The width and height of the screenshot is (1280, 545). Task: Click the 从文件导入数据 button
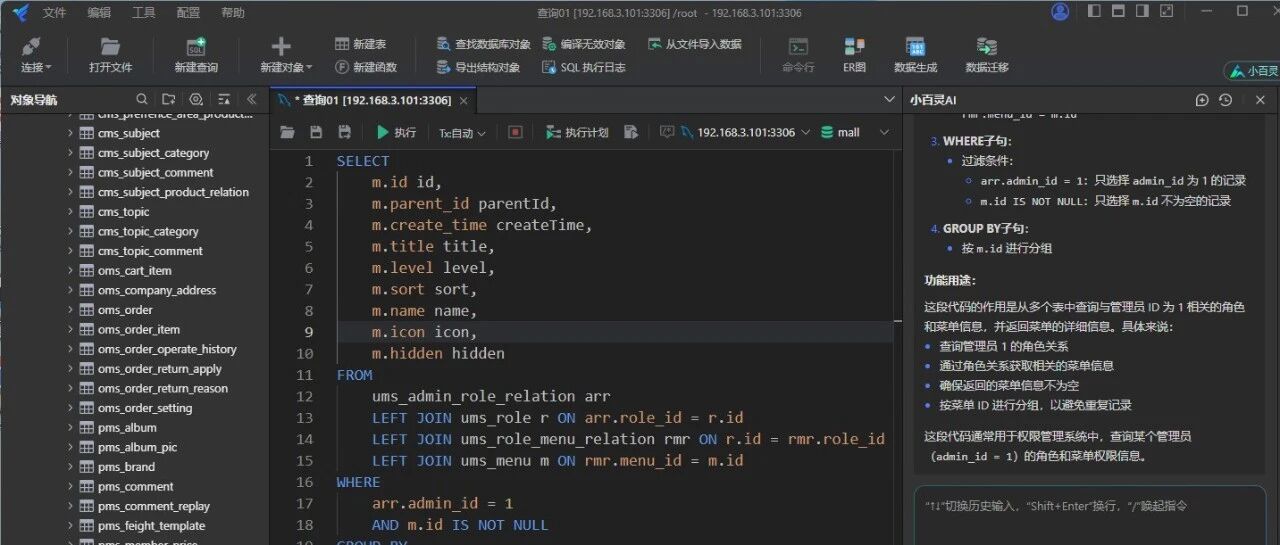tap(695, 45)
